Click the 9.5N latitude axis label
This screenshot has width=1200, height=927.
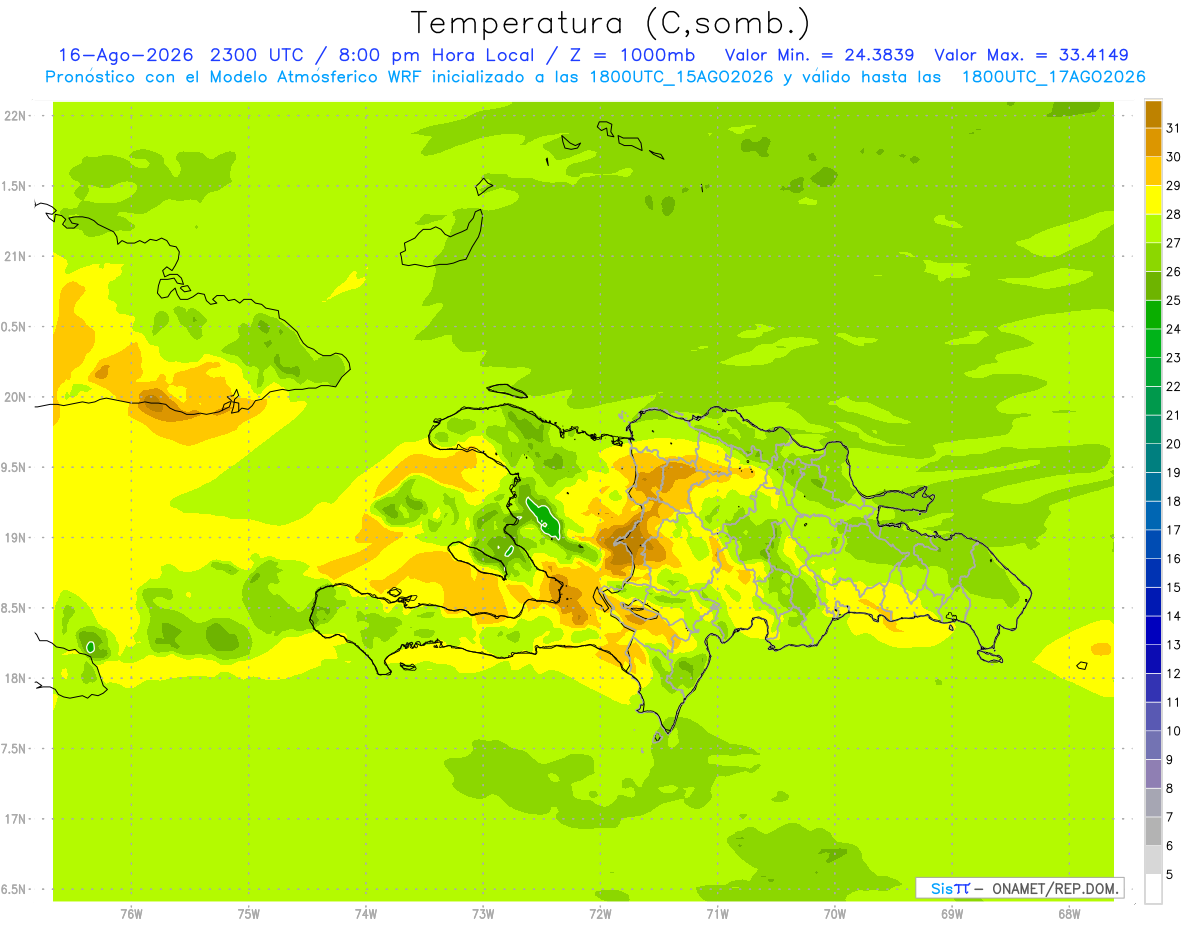click(14, 467)
